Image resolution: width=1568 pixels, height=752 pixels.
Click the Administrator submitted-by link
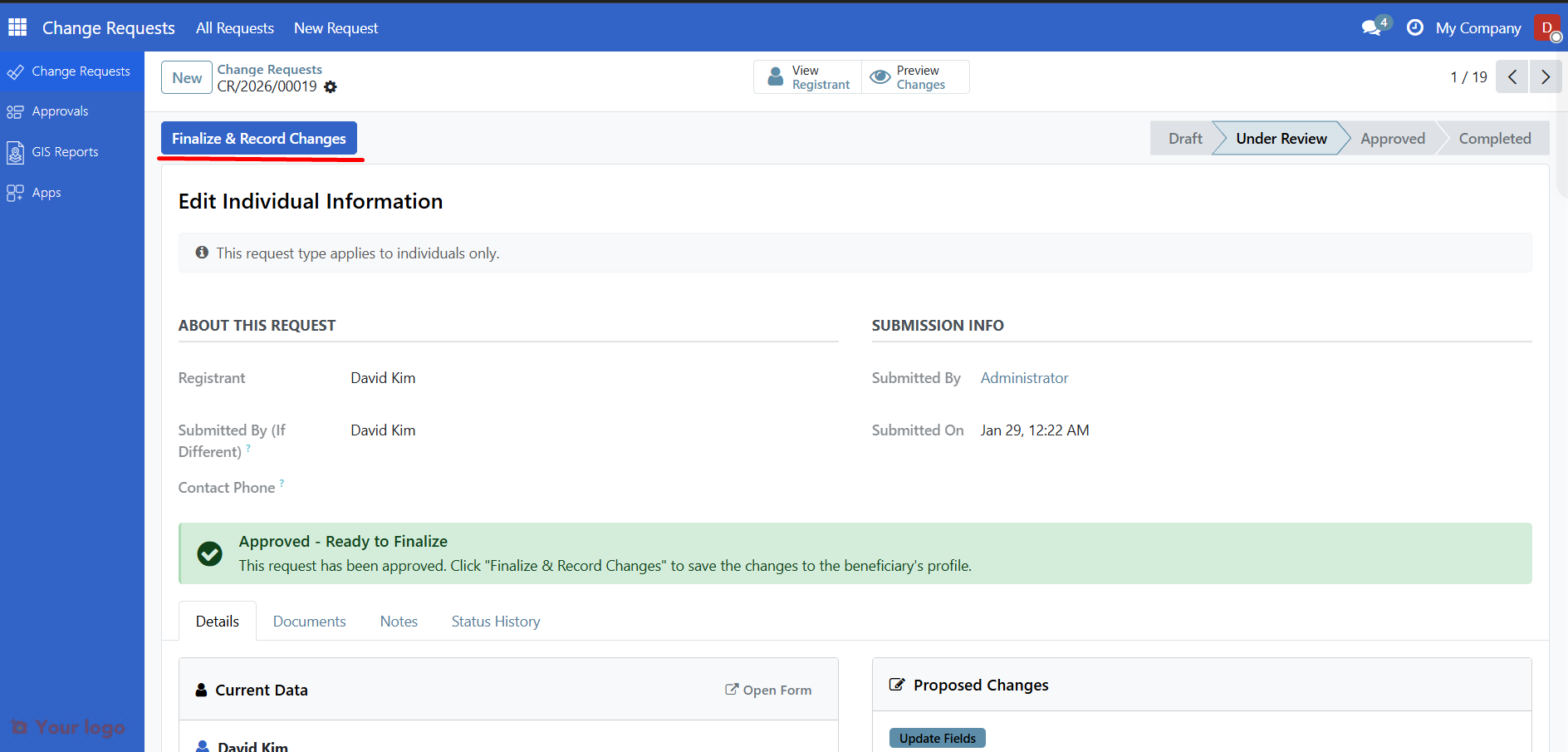(x=1024, y=378)
